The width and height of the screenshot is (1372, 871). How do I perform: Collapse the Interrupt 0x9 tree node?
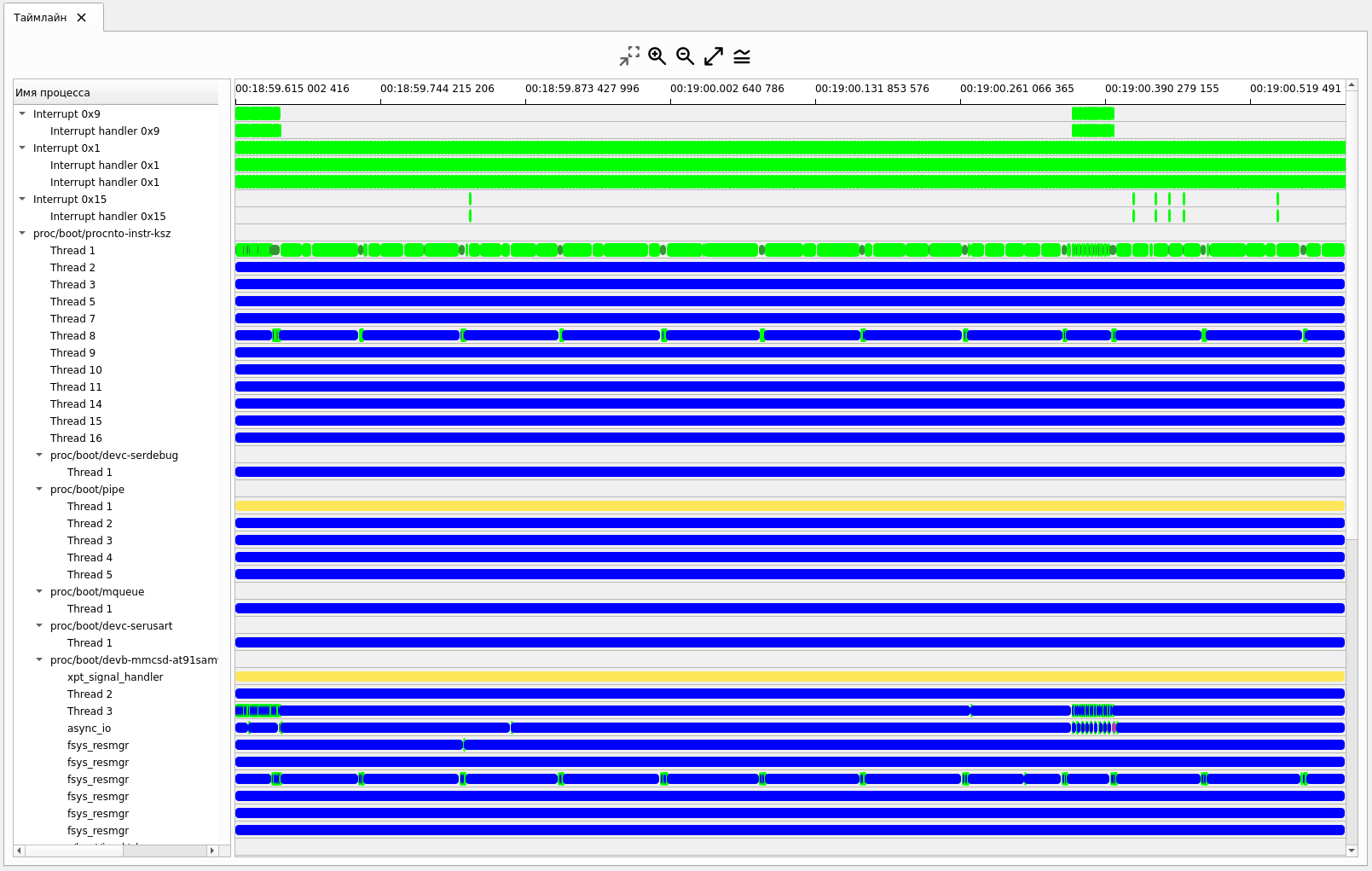click(x=23, y=113)
